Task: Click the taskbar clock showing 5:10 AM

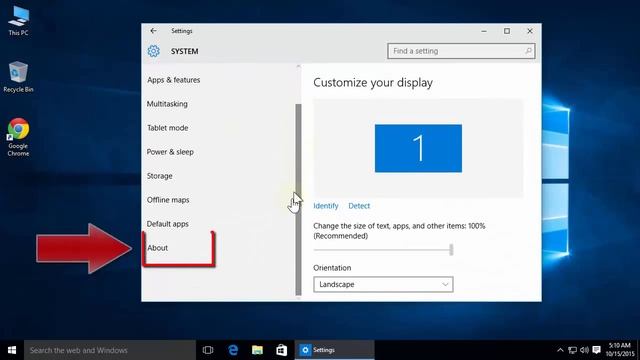Action: tap(620, 350)
